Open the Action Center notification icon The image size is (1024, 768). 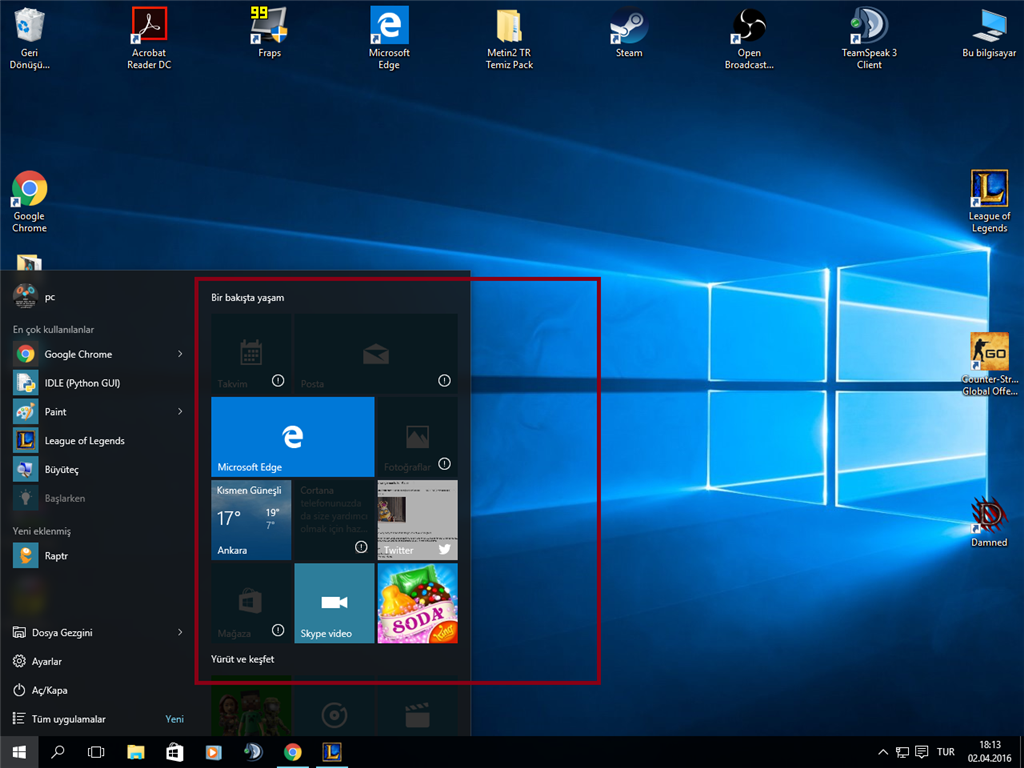[921, 752]
